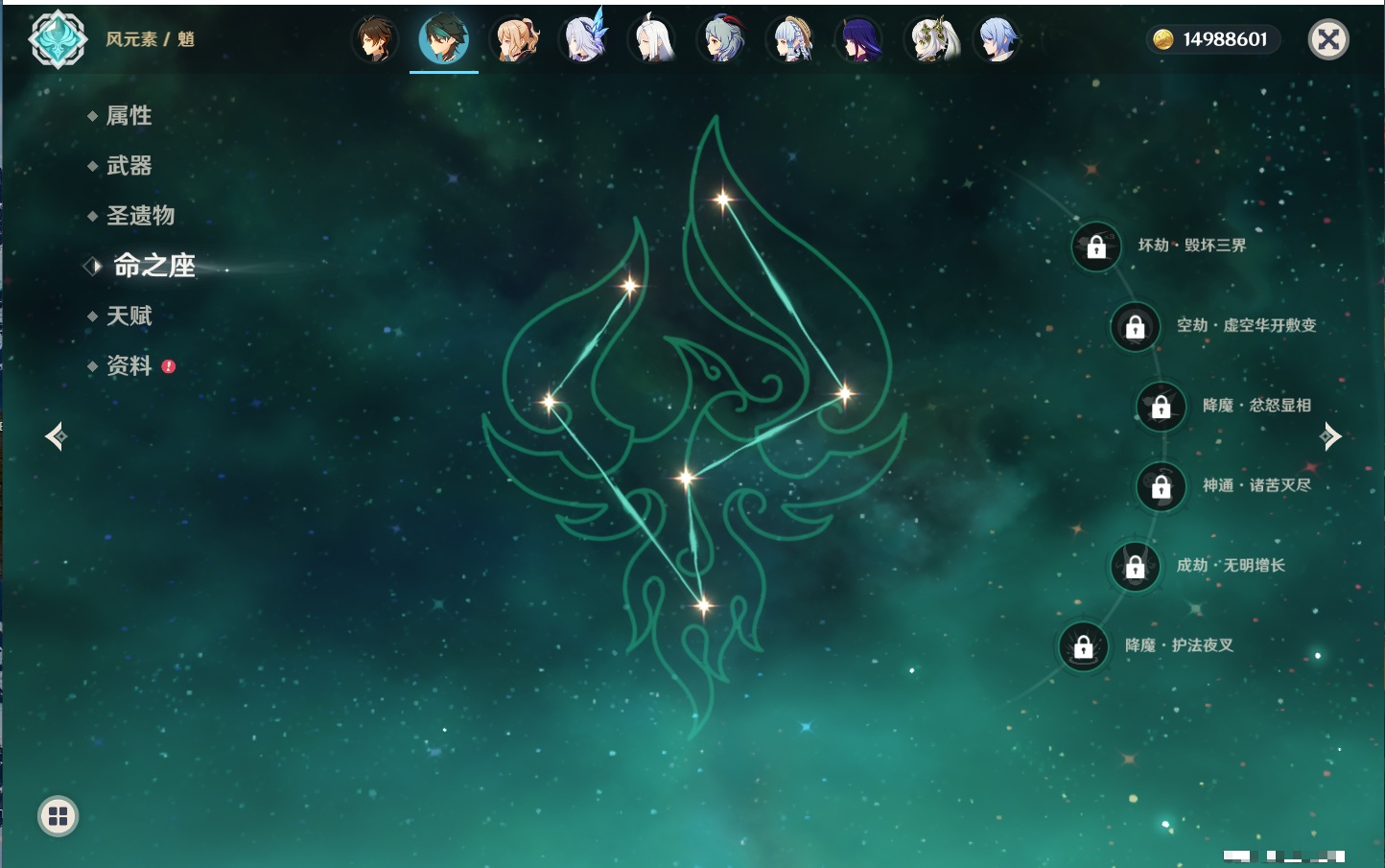
Task: Click the Mora coin icon
Action: coord(1163,39)
